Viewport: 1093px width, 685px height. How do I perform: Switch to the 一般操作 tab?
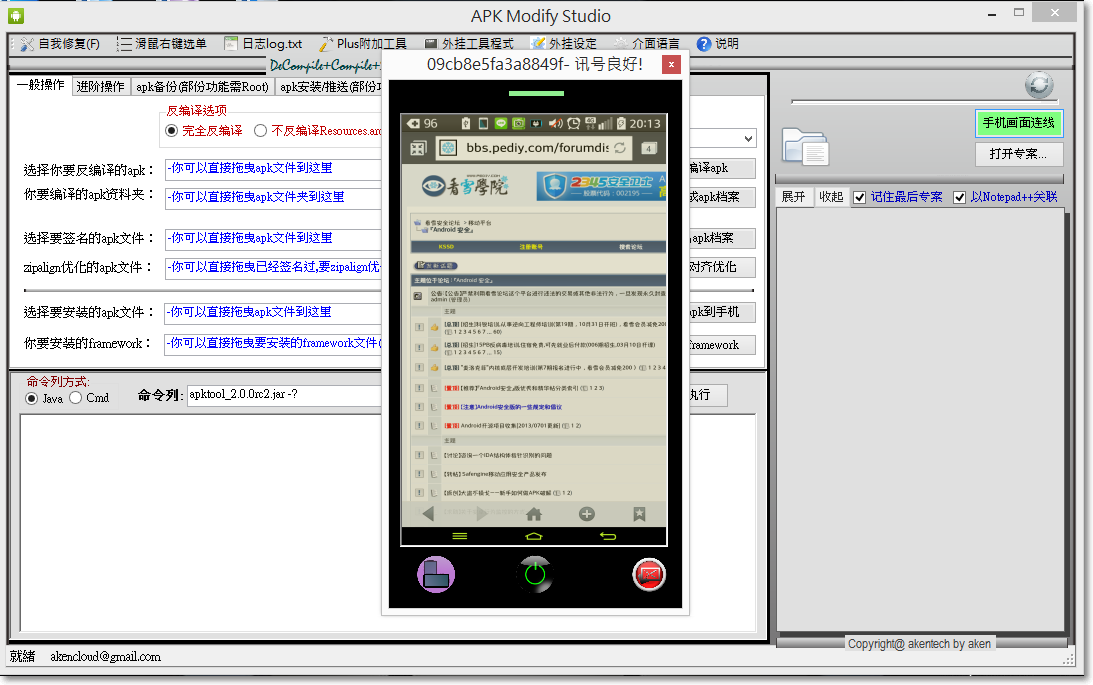(40, 85)
